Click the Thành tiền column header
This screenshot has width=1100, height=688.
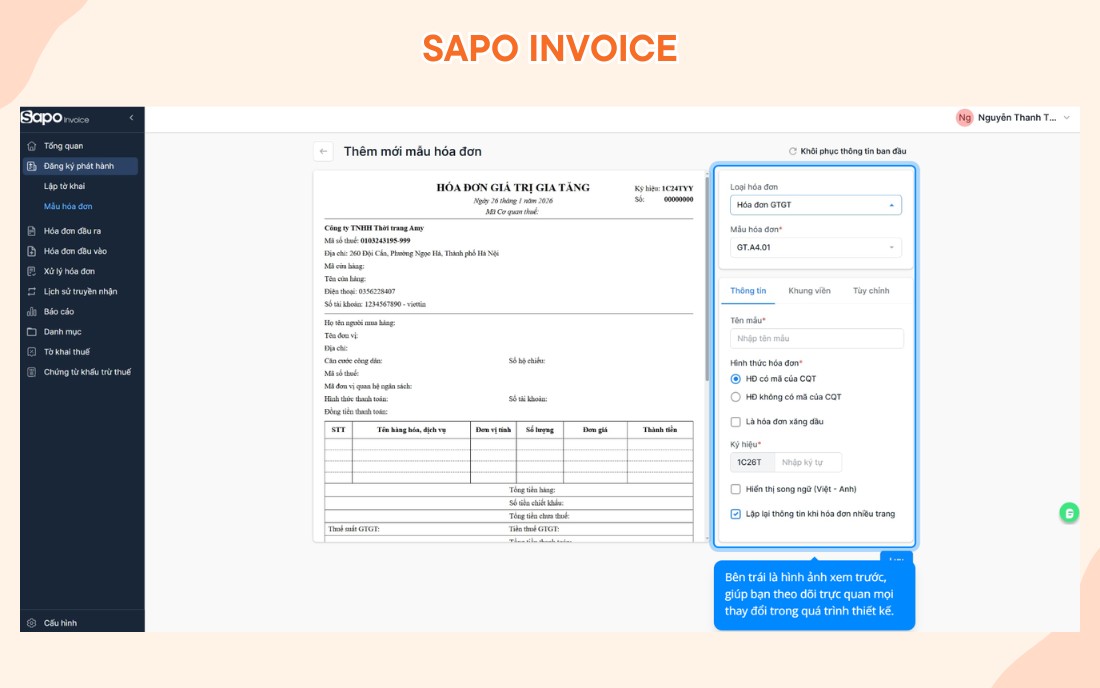(660, 430)
